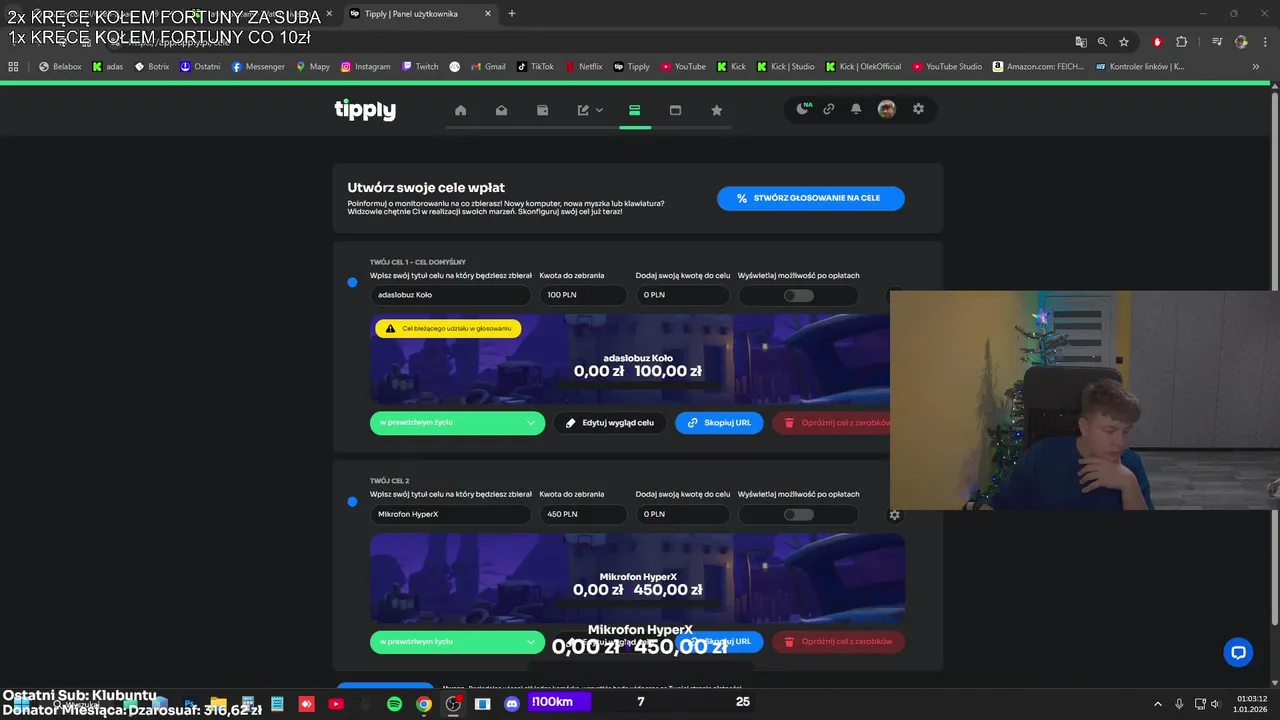
Task: Open the Netflix bookmark
Action: click(584, 67)
